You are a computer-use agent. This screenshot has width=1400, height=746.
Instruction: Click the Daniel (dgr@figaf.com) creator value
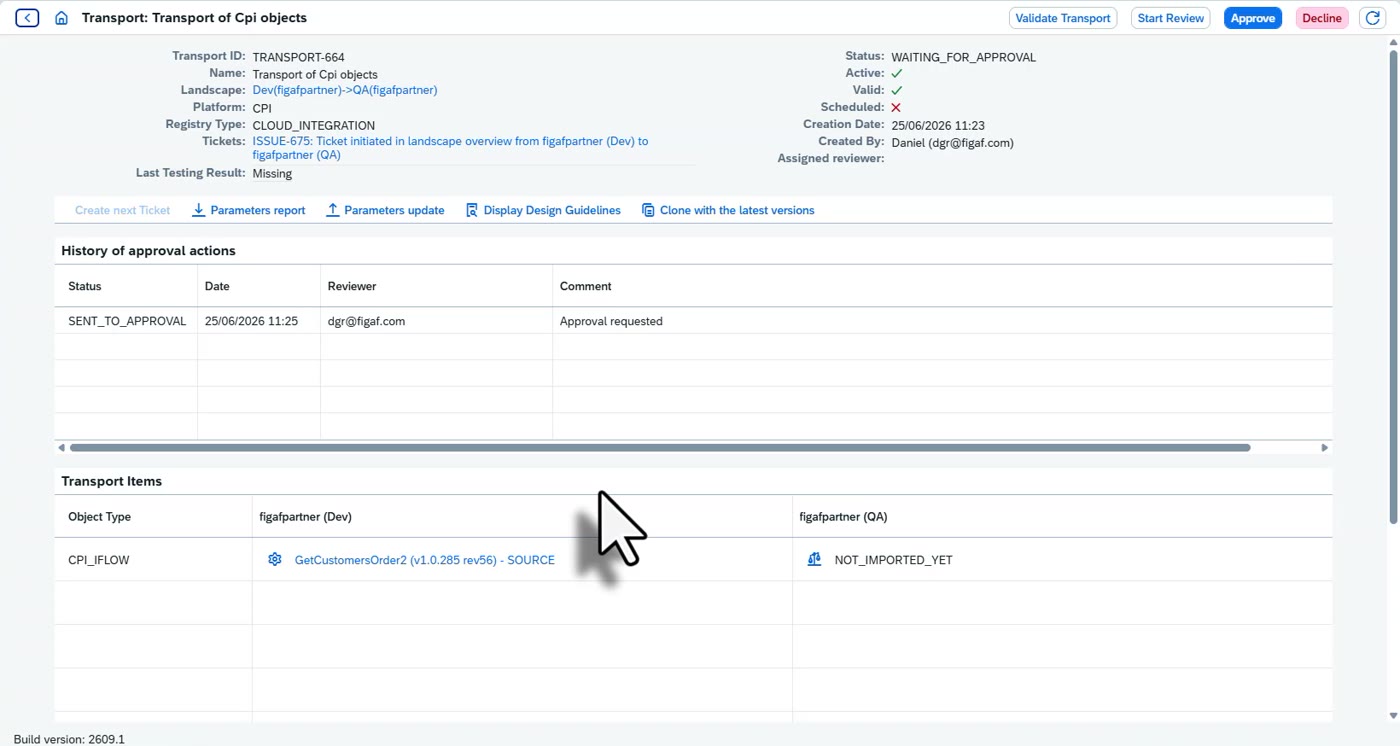(952, 143)
